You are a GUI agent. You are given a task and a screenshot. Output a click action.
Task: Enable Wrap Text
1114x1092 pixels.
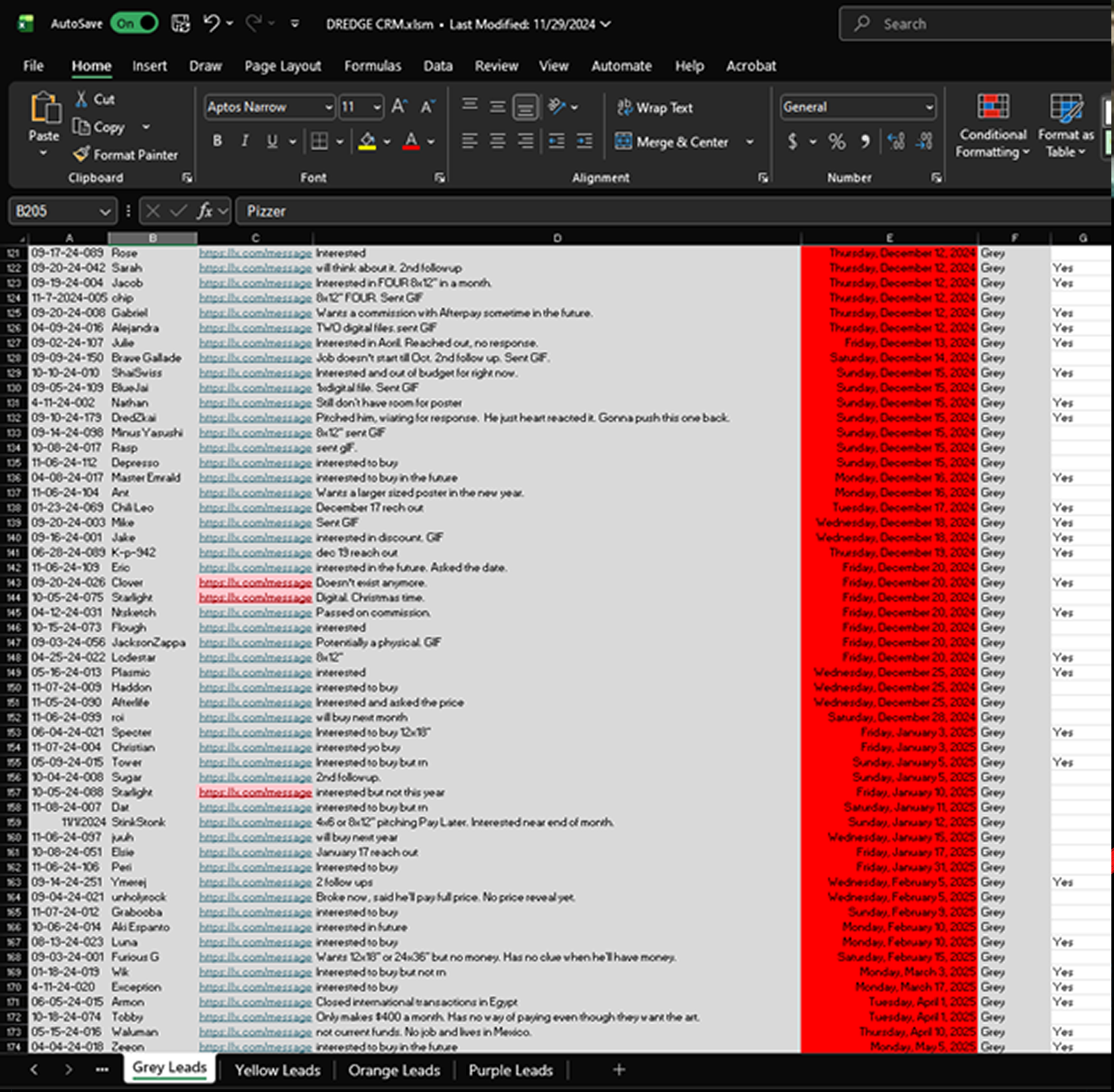(x=655, y=107)
